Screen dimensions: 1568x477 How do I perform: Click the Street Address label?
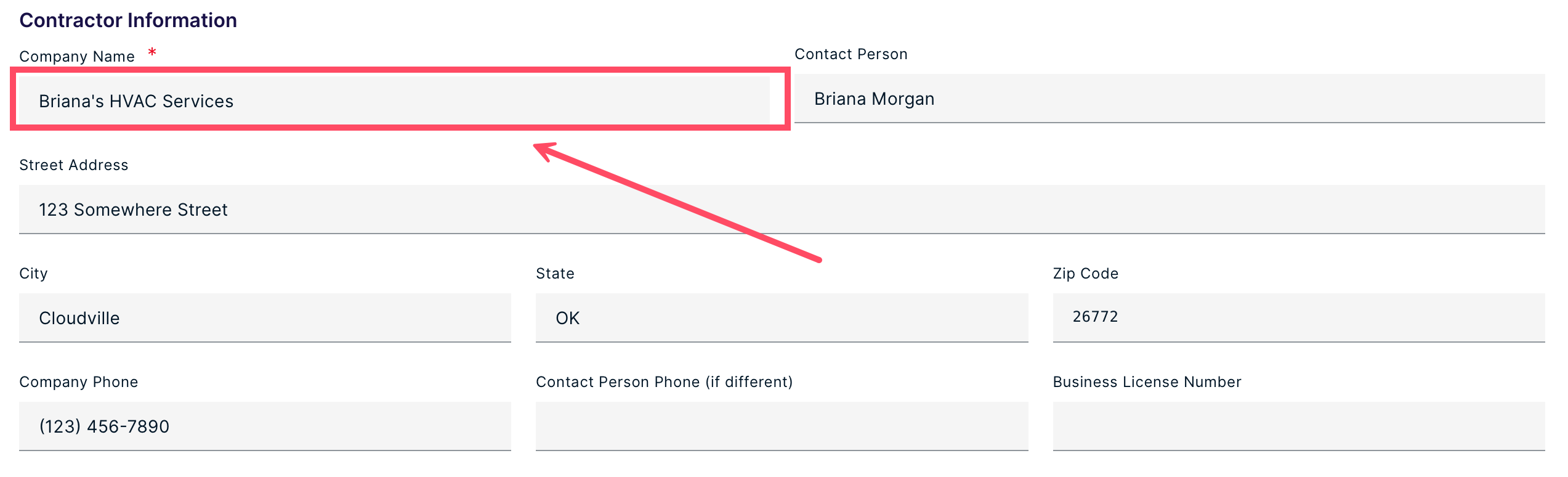point(74,165)
